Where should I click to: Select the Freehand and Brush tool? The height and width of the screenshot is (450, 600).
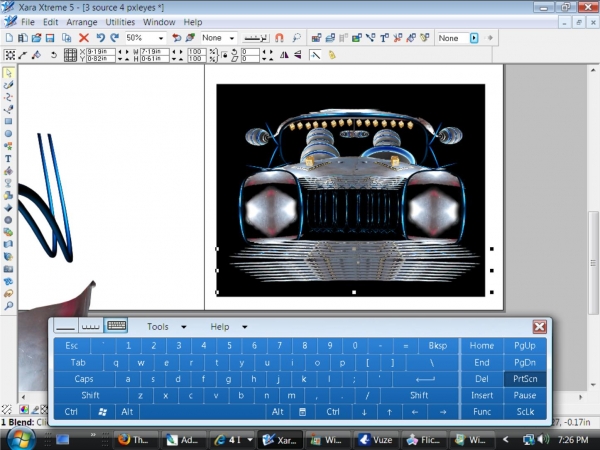click(8, 85)
